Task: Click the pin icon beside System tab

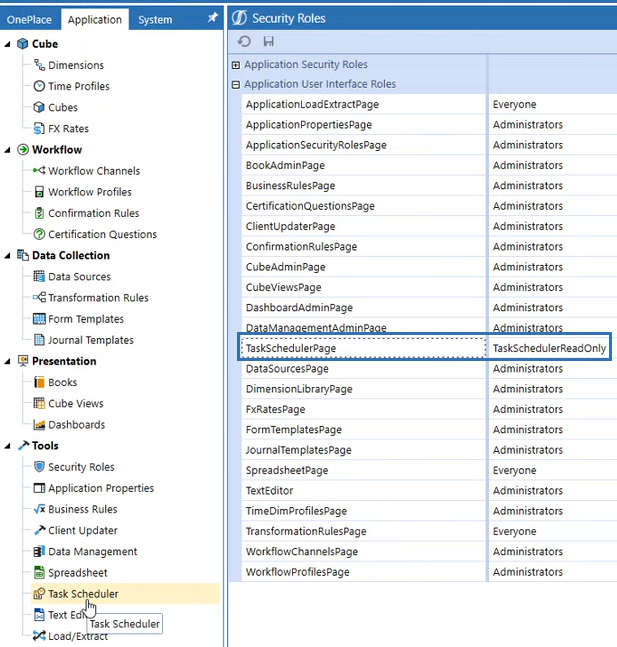Action: click(212, 19)
